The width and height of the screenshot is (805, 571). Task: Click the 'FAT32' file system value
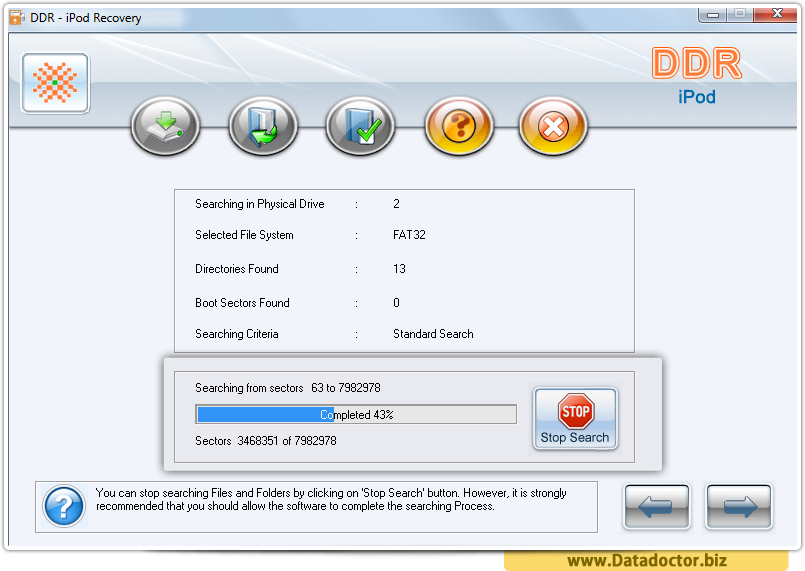tap(409, 235)
